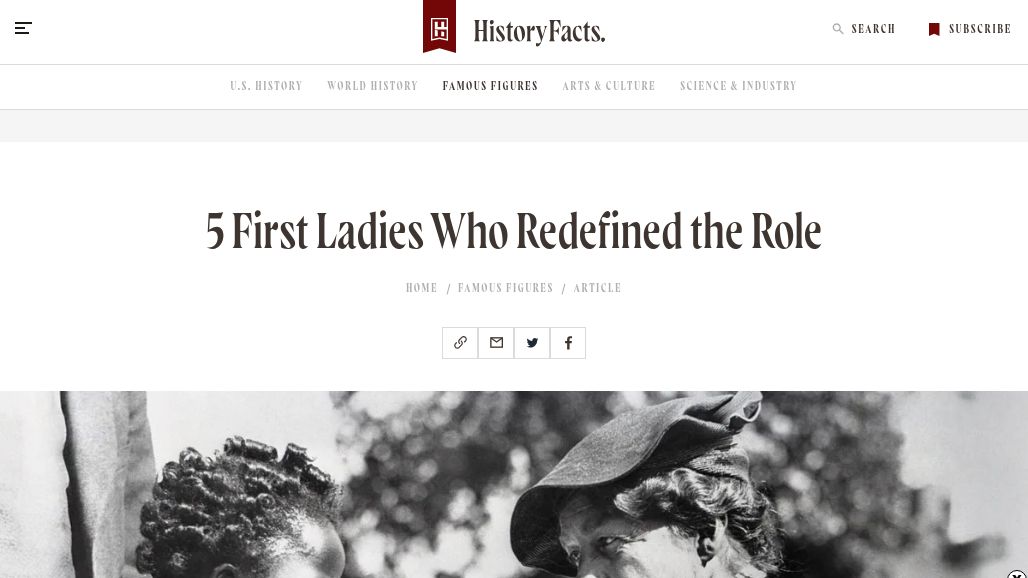The width and height of the screenshot is (1028, 578).
Task: Click the Subscribe text button
Action: tap(980, 29)
